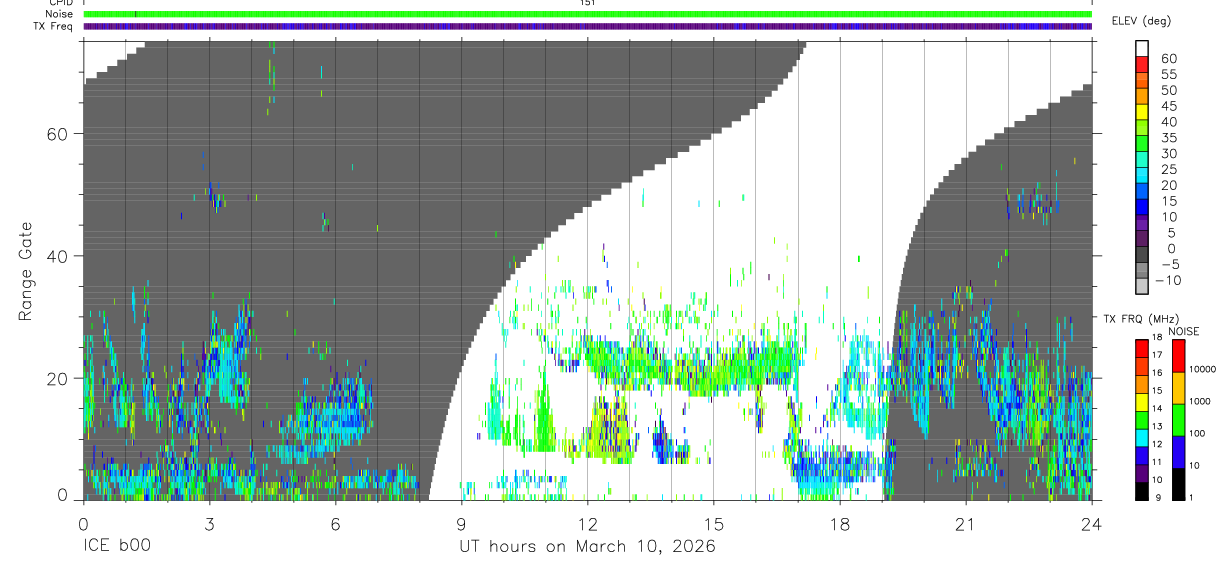Click the ELEV (deg) colorbar title

[x=1142, y=21]
